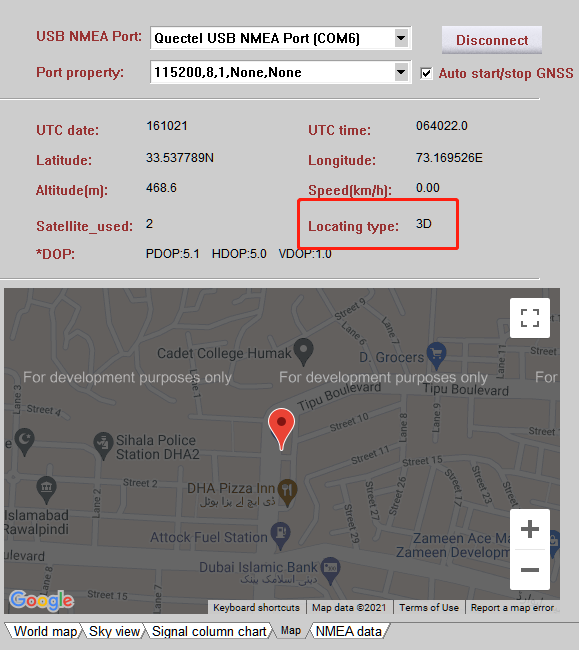Click the latitude value 33.537789N
The image size is (579, 650).
pyautogui.click(x=180, y=158)
